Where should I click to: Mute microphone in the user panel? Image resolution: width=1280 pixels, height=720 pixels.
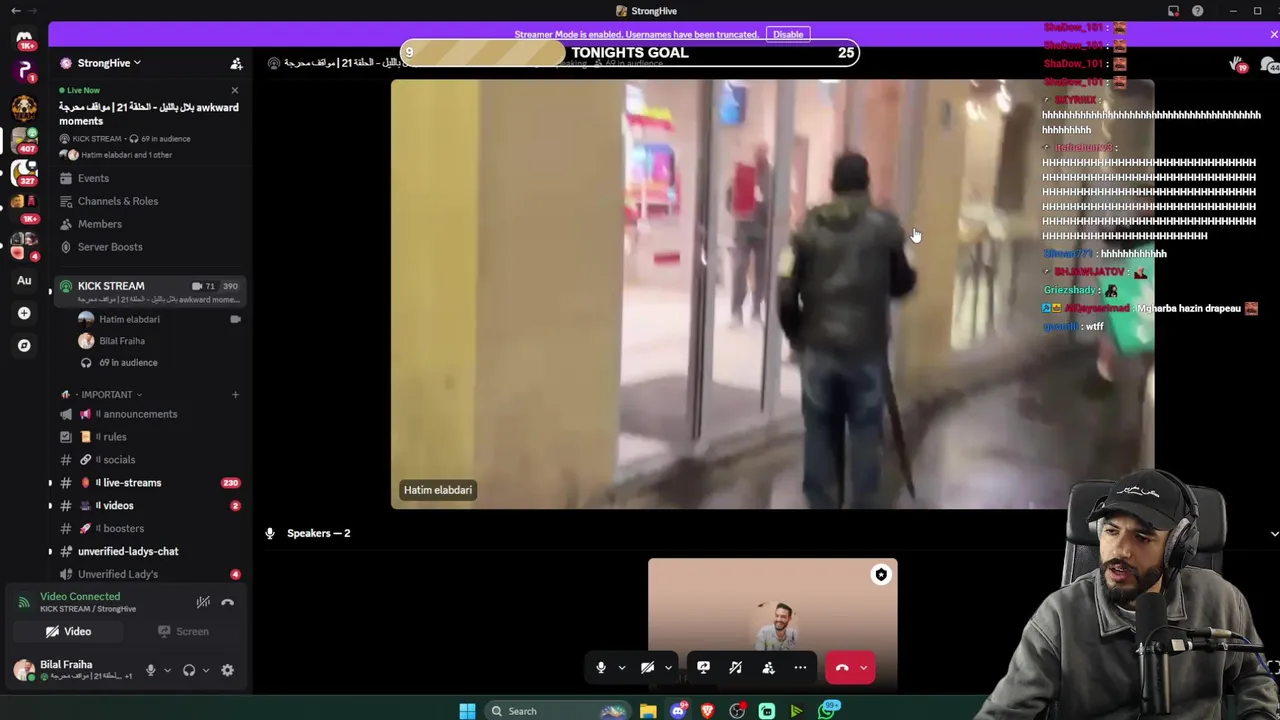coord(150,671)
